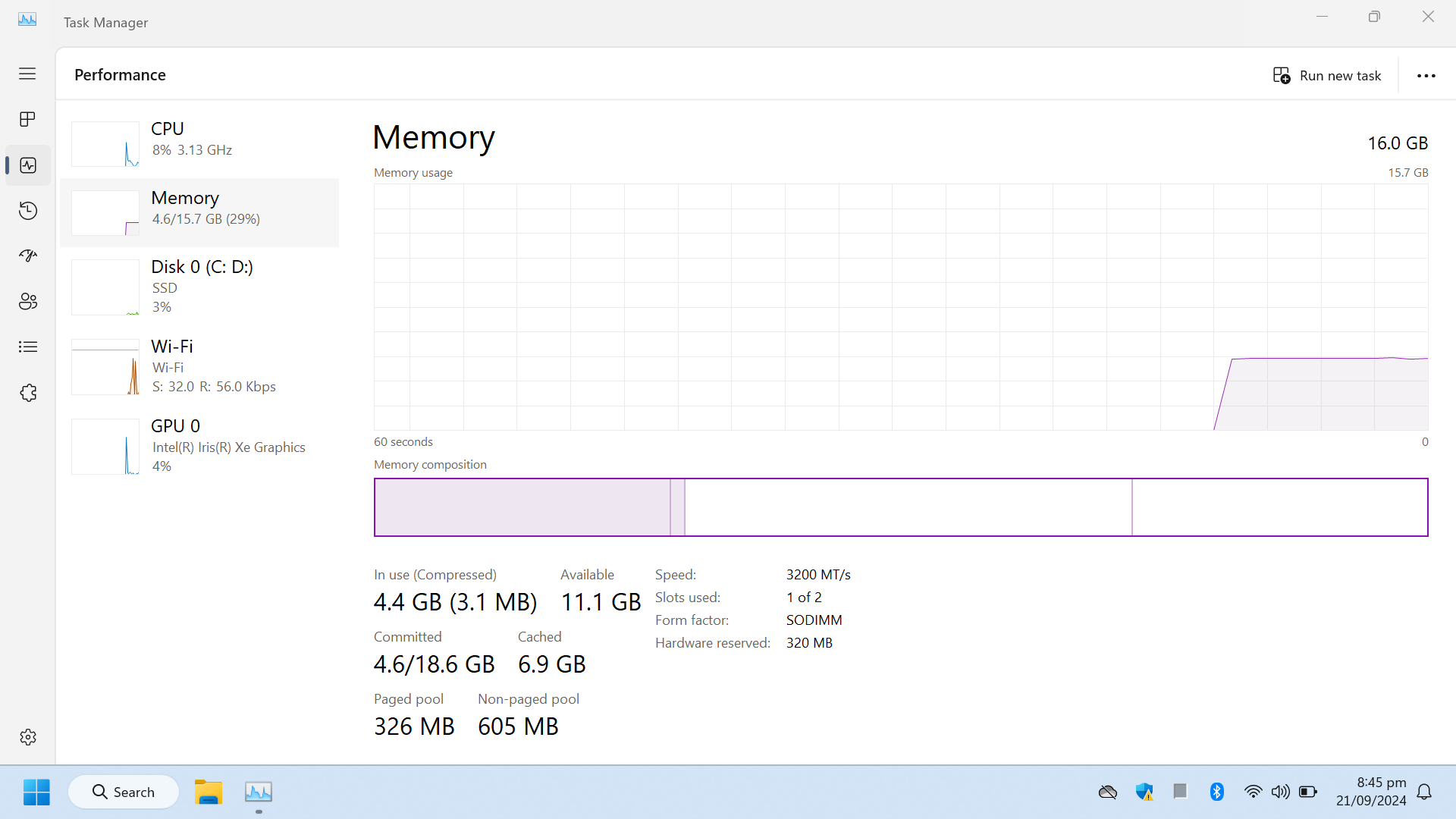Click the memory composition bar's in-use segment
Image resolution: width=1456 pixels, height=819 pixels.
point(522,507)
